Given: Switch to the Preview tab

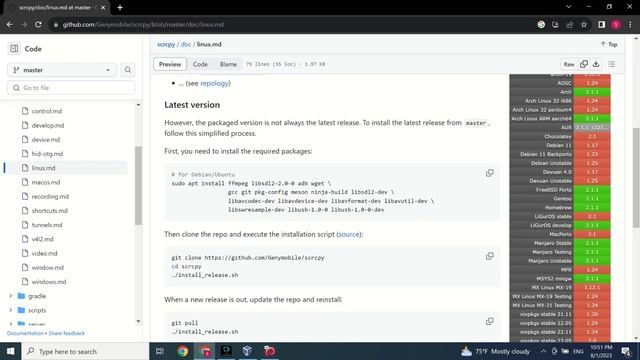Looking at the screenshot, I should [170, 64].
